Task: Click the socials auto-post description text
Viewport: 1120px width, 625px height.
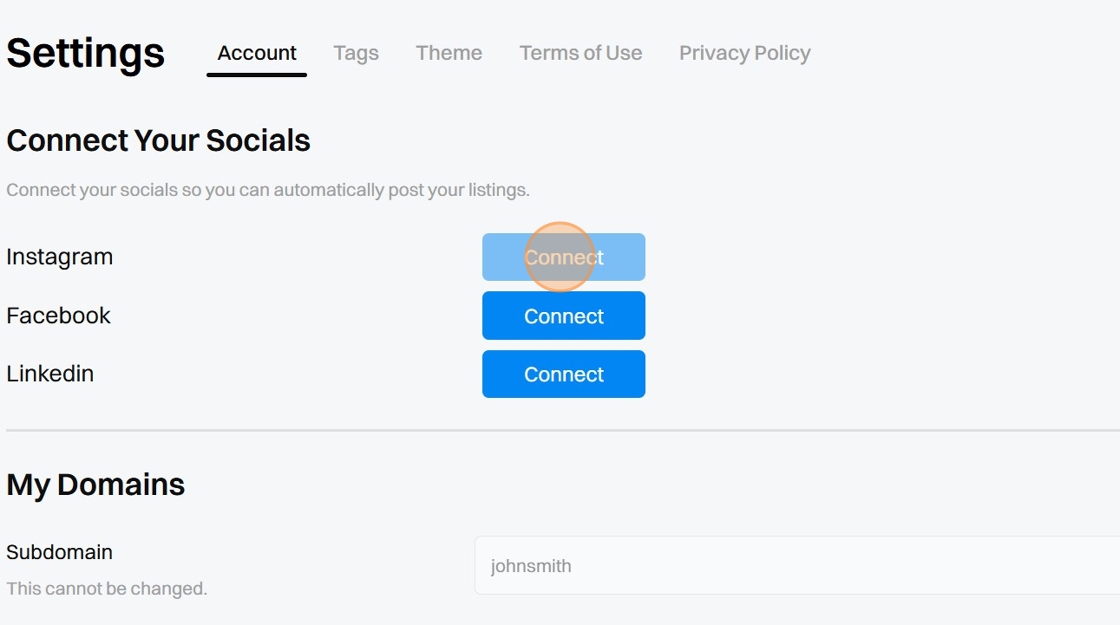Action: pos(268,190)
